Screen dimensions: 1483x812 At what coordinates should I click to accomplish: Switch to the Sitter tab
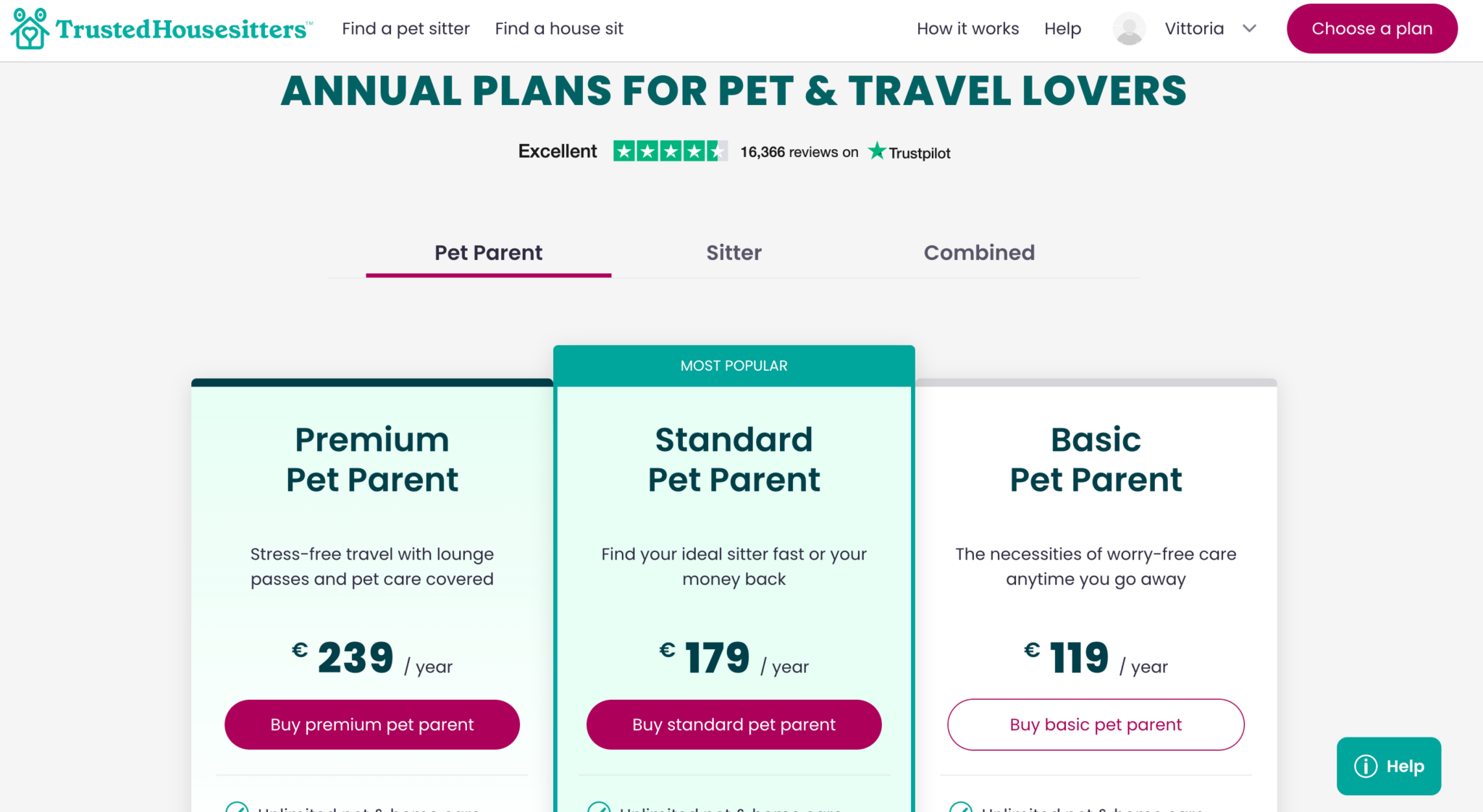click(734, 253)
